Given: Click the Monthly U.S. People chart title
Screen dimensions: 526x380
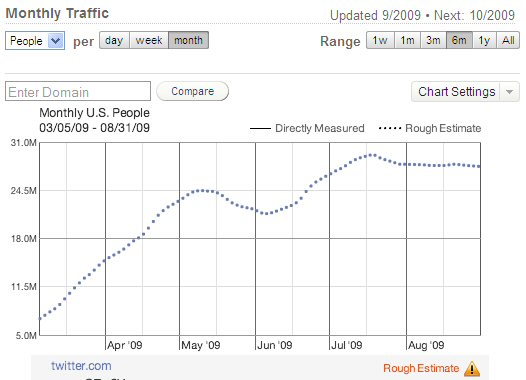Looking at the screenshot, I should pyautogui.click(x=95, y=113).
